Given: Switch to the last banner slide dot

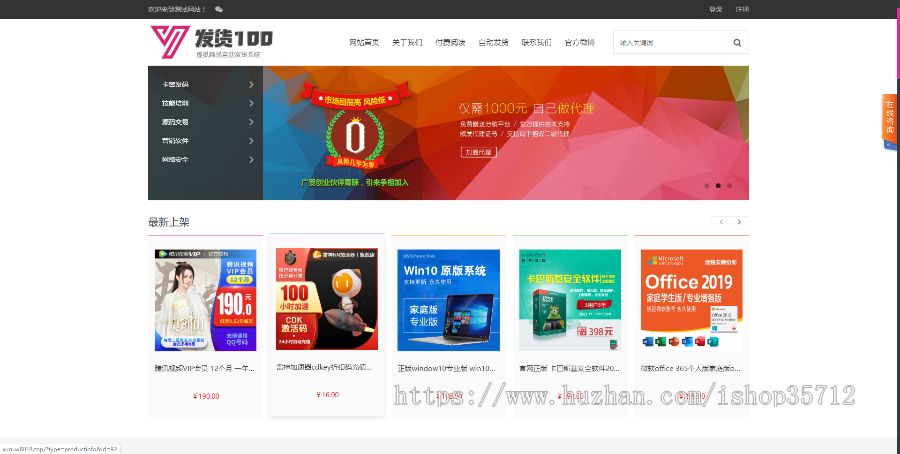Looking at the screenshot, I should pos(729,185).
